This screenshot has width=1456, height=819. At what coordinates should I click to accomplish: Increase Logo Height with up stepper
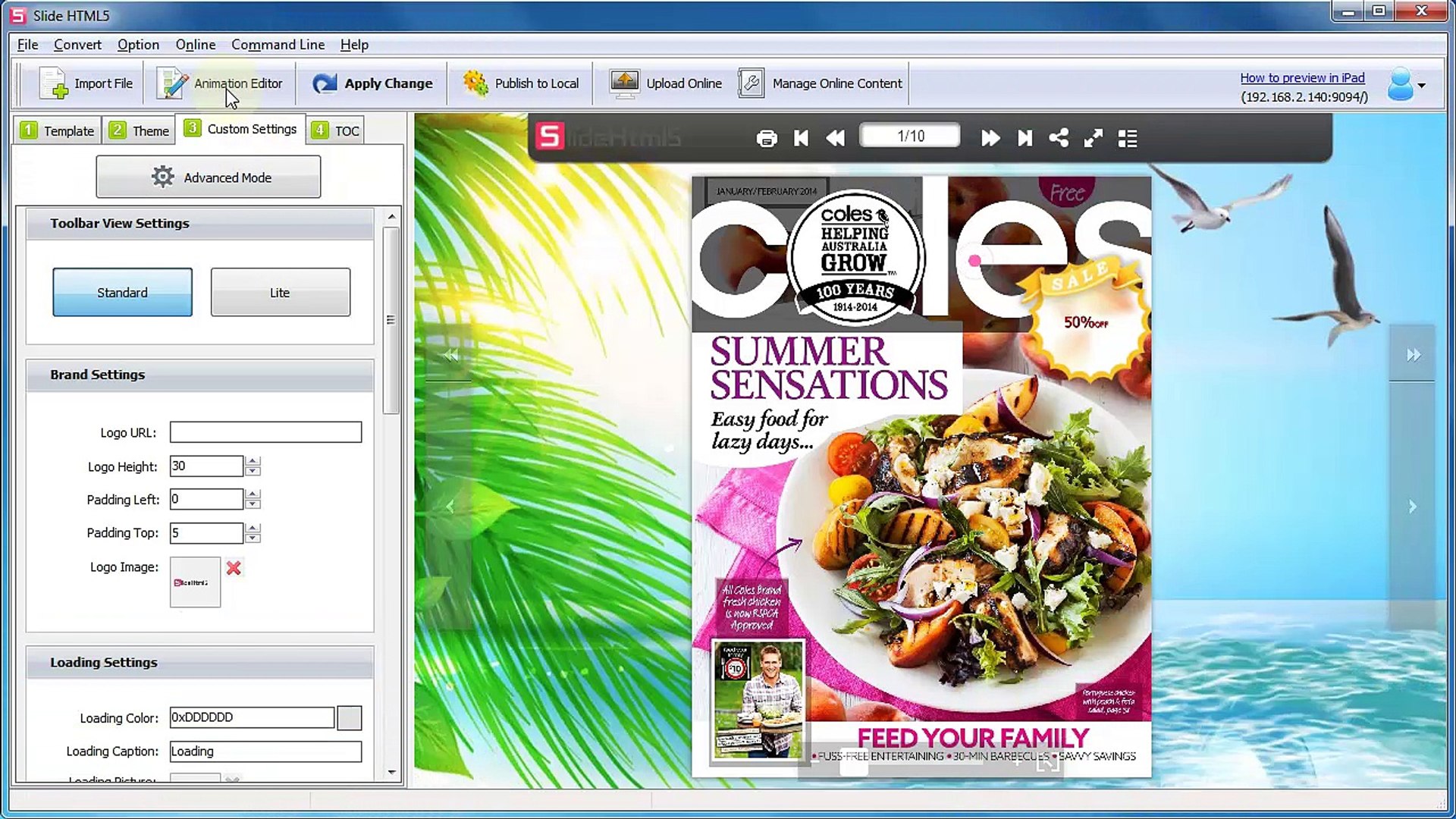pyautogui.click(x=253, y=461)
